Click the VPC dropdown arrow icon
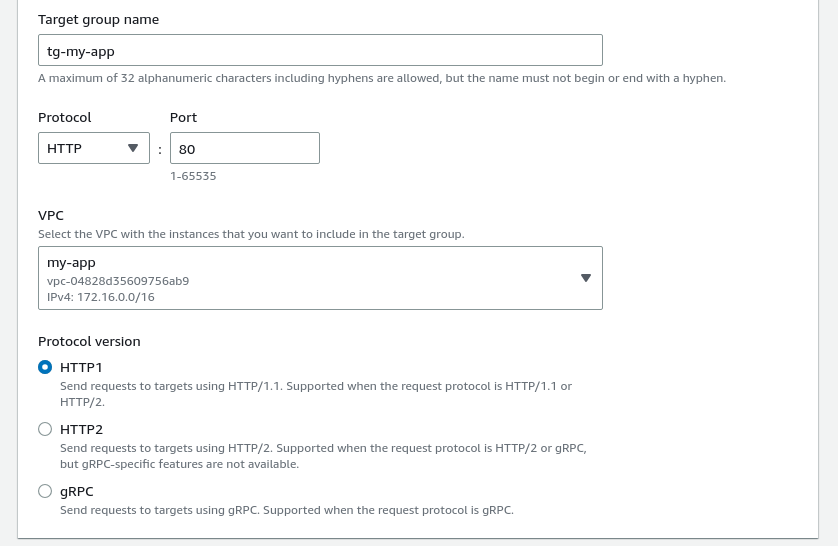Screen dimensions: 838x546 pos(586,278)
